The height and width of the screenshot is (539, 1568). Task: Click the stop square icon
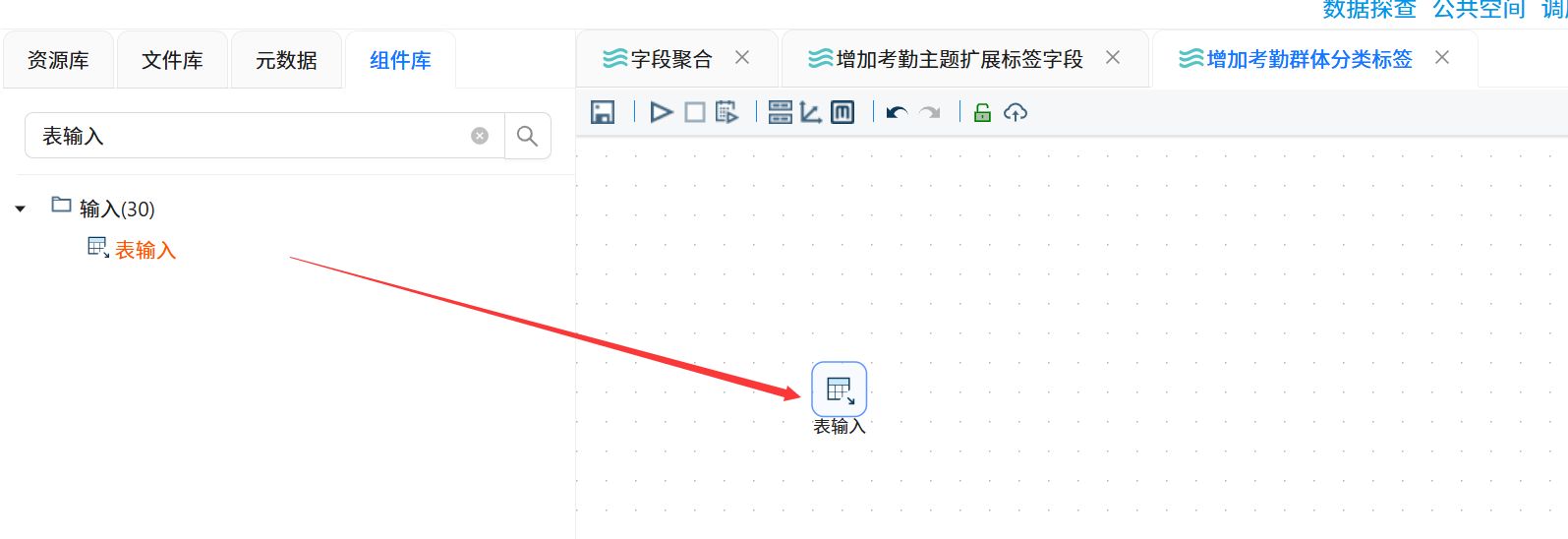pyautogui.click(x=694, y=112)
